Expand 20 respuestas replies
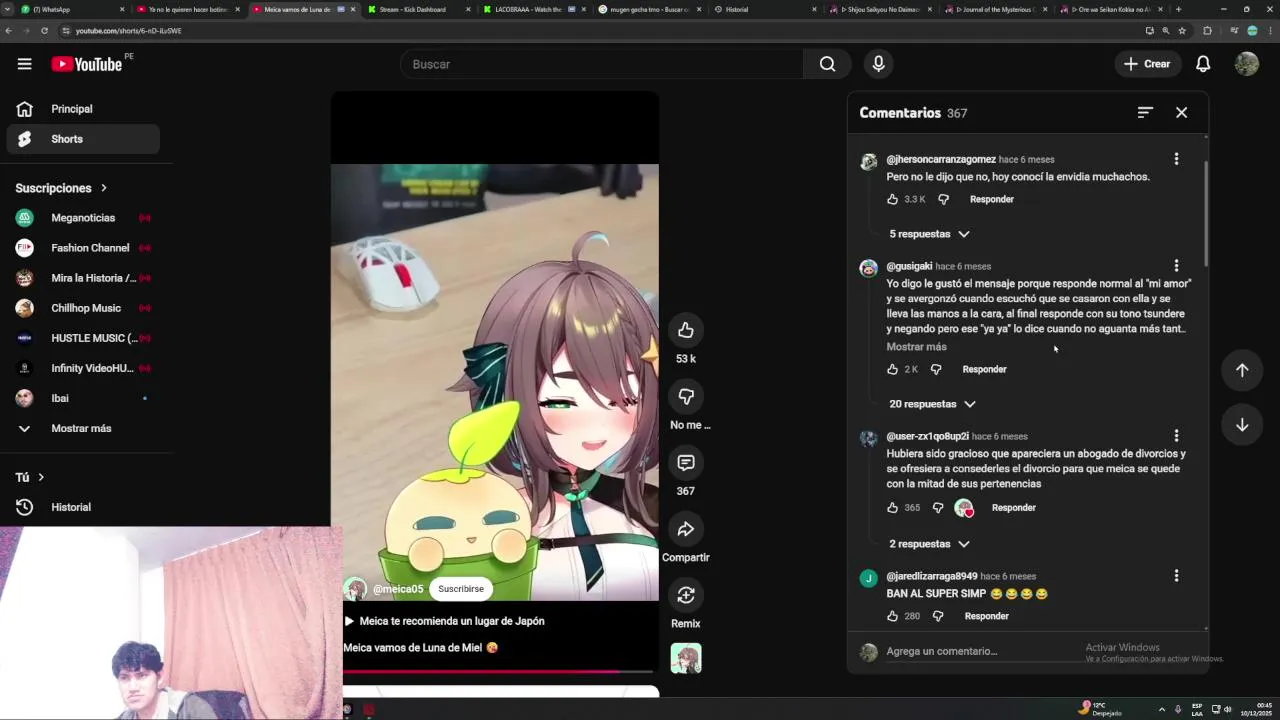The image size is (1280, 720). [932, 404]
